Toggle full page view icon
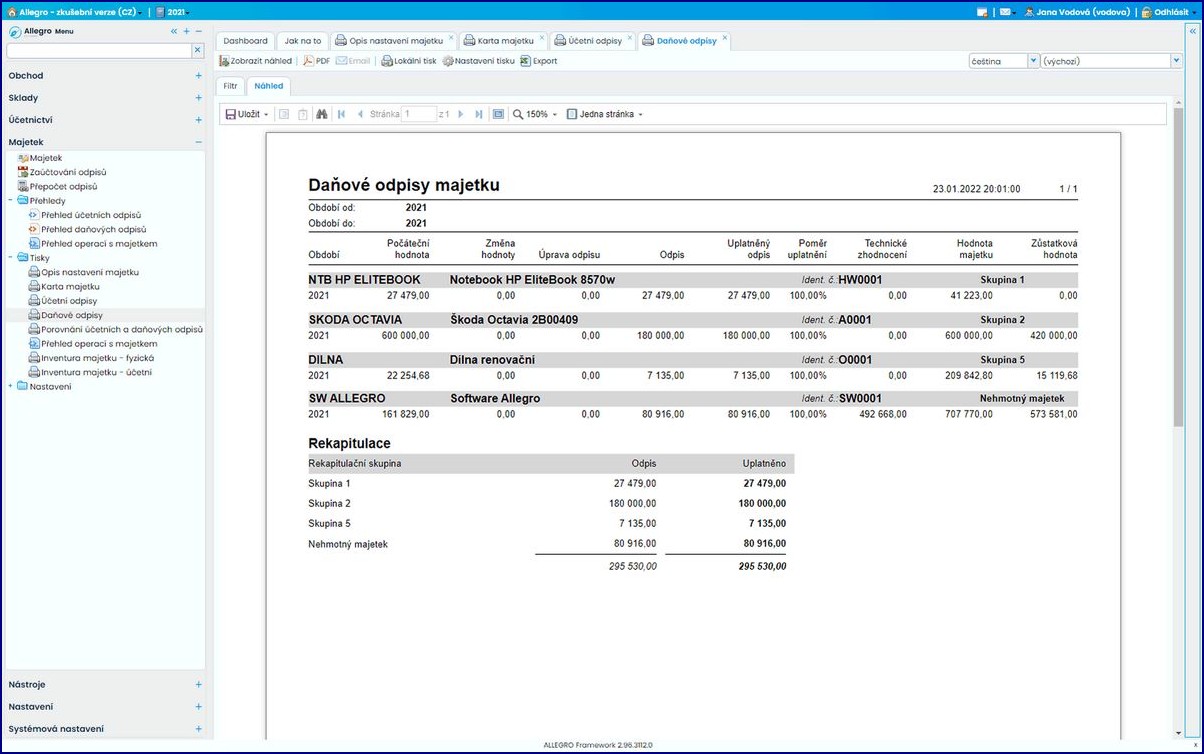This screenshot has height=754, width=1204. coord(498,114)
